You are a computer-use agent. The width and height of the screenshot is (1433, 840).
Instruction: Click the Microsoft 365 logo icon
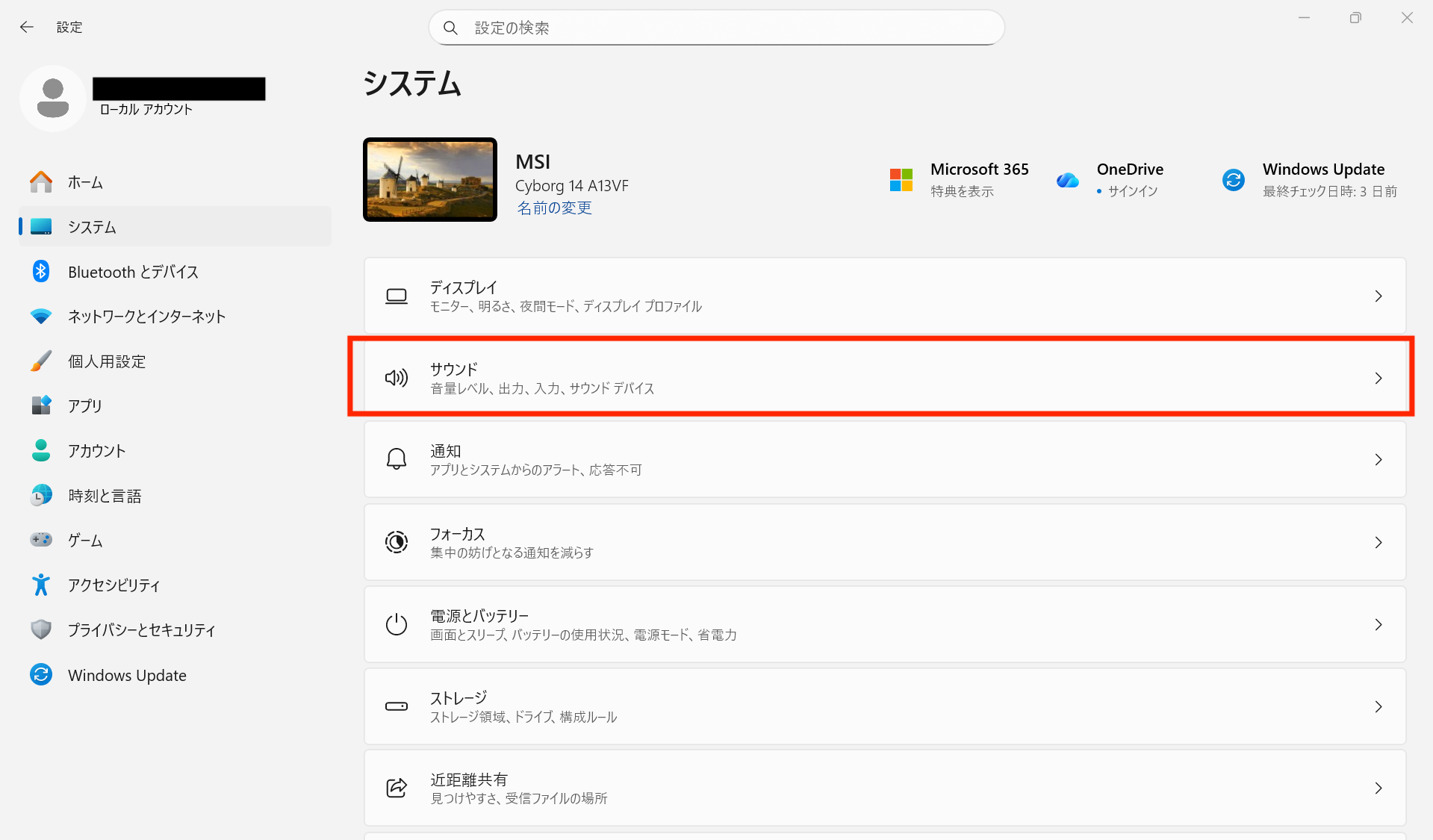901,180
